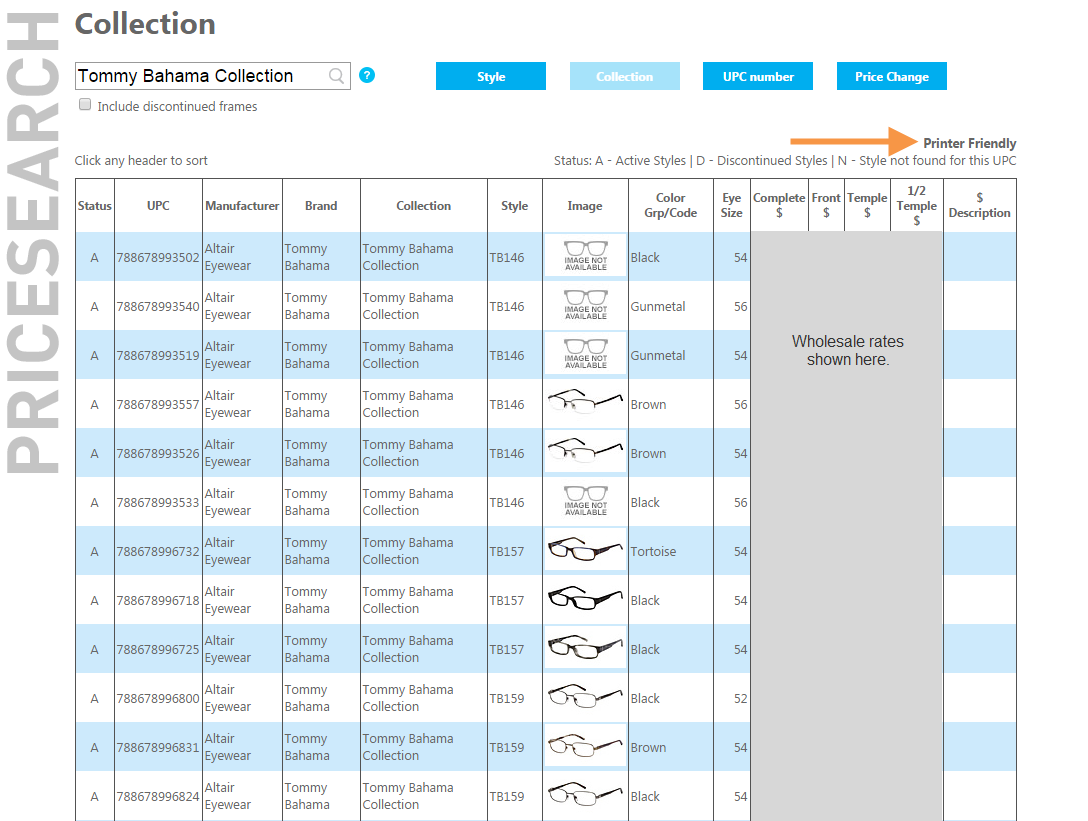Viewport: 1088px width, 821px height.
Task: Open frame thumbnail for UPC 788678996718
Action: tap(586, 600)
